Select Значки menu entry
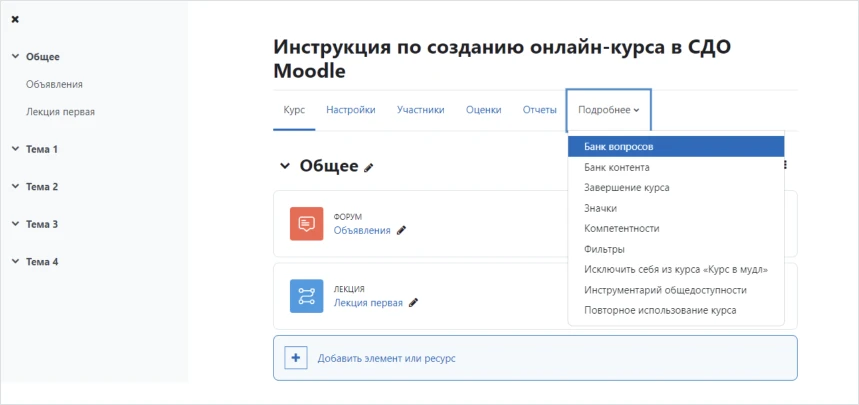This screenshot has width=859, height=405. pos(676,208)
